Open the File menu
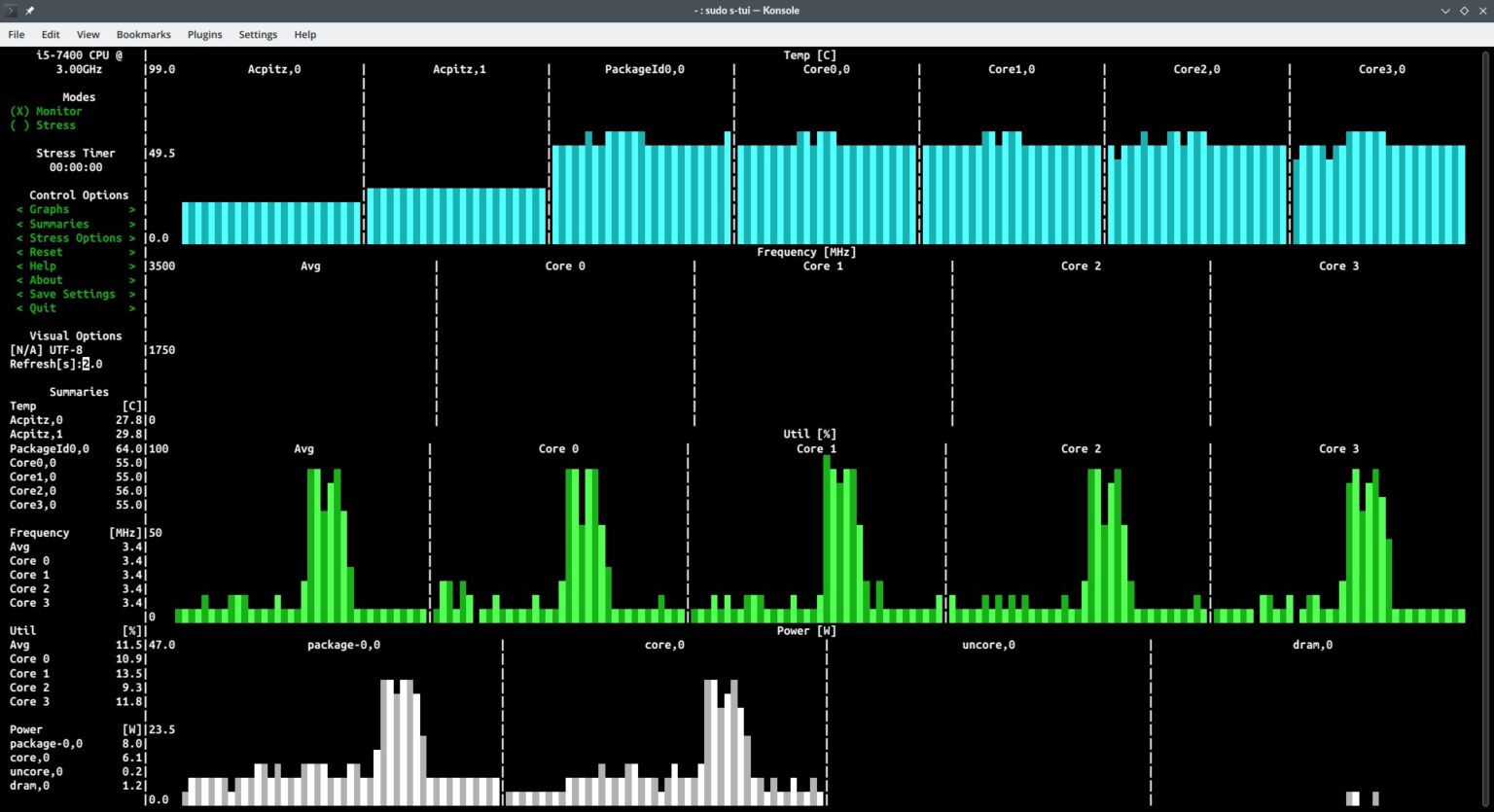Image resolution: width=1494 pixels, height=812 pixels. (16, 34)
